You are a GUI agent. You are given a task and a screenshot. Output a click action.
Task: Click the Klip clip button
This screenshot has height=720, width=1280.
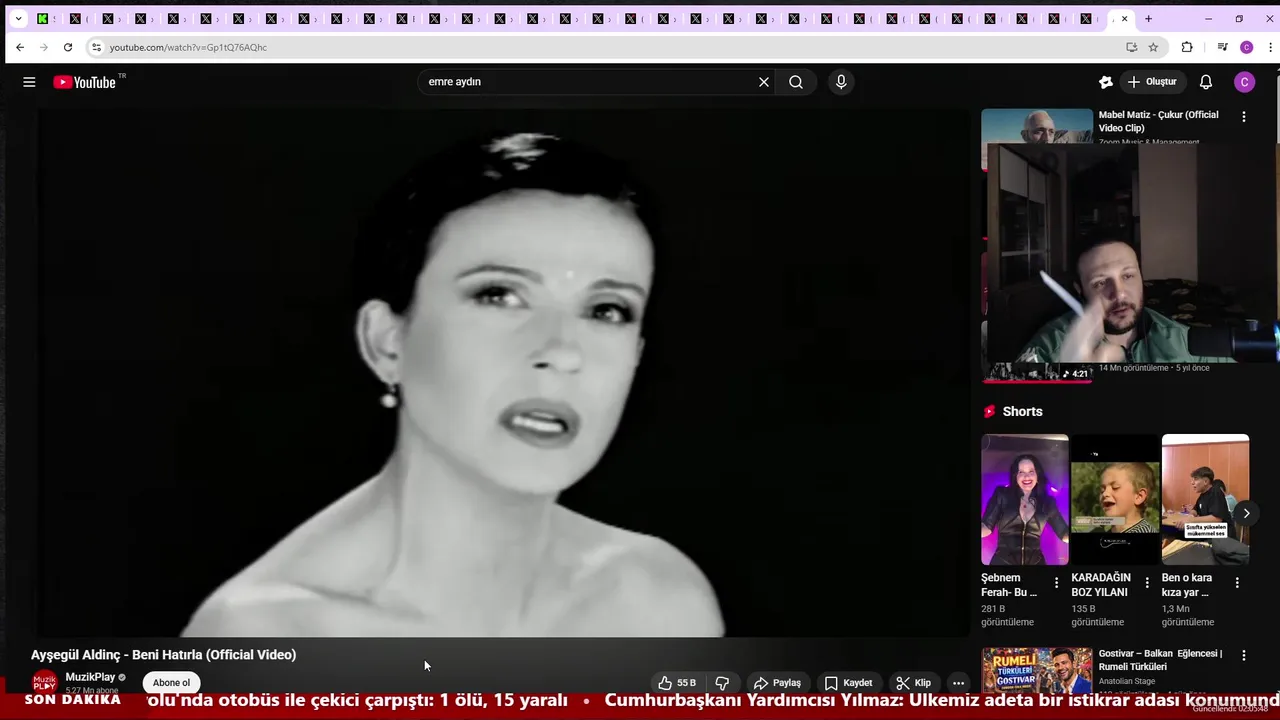pos(913,683)
